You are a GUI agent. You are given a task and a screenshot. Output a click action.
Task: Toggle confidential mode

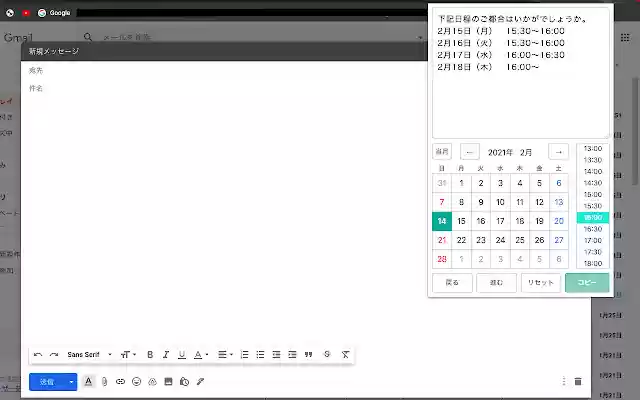(184, 382)
